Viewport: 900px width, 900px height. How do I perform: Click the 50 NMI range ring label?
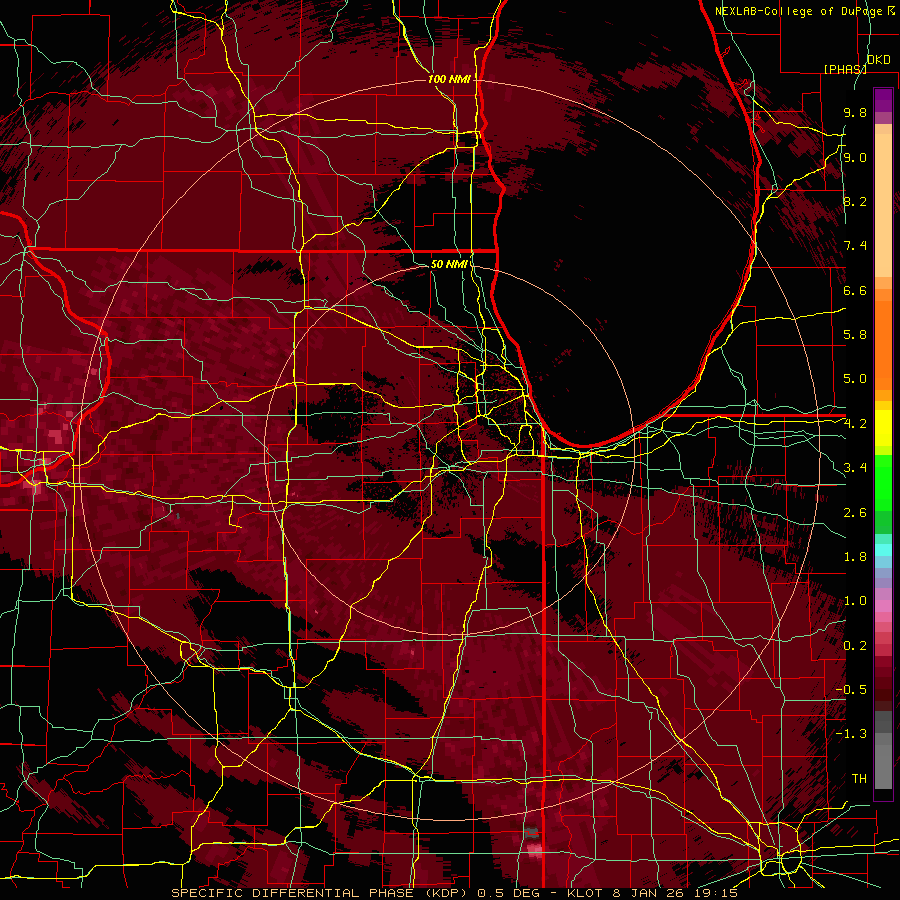[449, 264]
